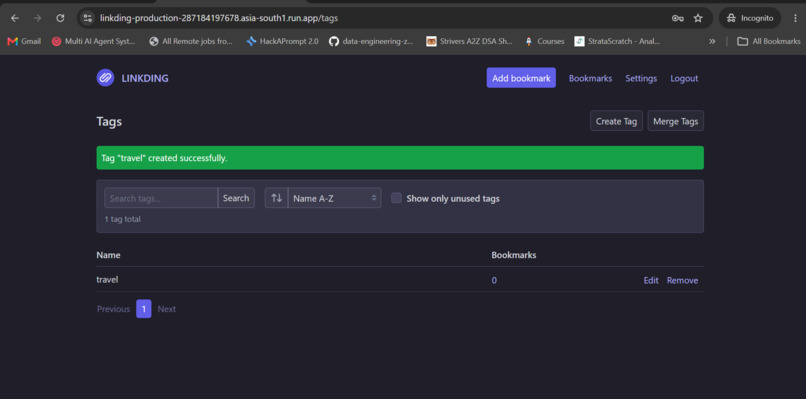This screenshot has height=399, width=806.
Task: Go back with the browser back arrow
Action: [15, 18]
